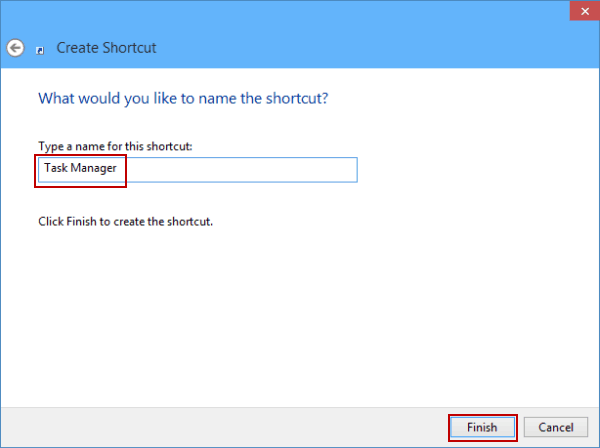600x448 pixels.
Task: Go back using the round arrow button
Action: point(15,48)
